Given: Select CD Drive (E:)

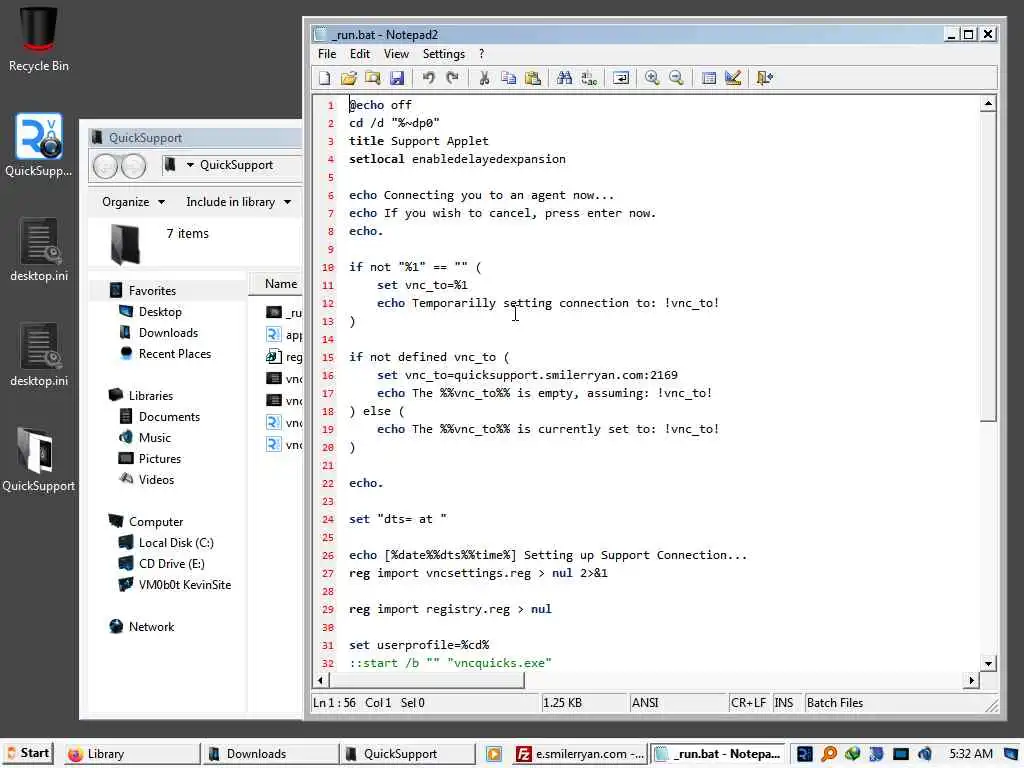Looking at the screenshot, I should (x=171, y=564).
